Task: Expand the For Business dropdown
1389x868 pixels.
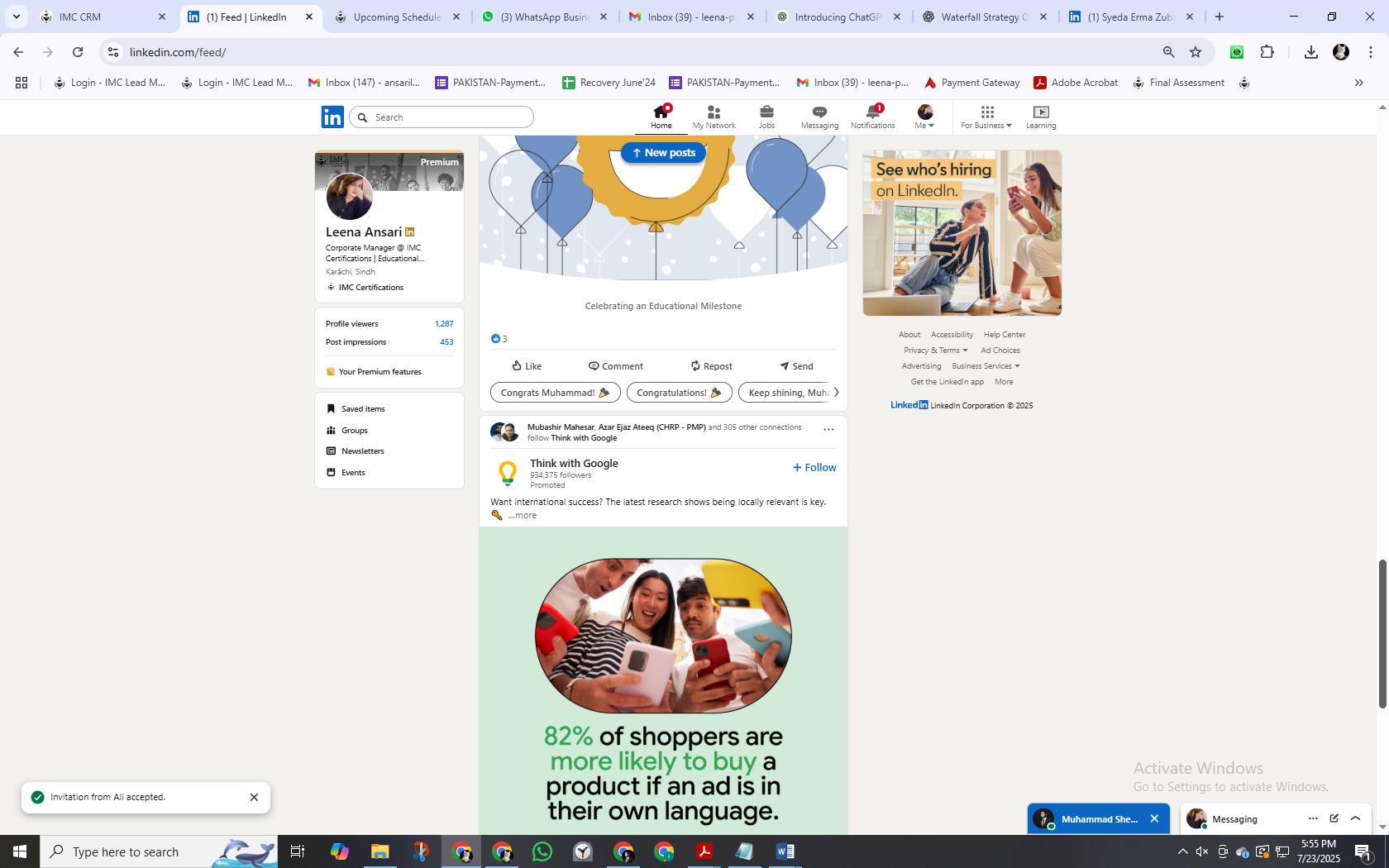Action: (986, 117)
